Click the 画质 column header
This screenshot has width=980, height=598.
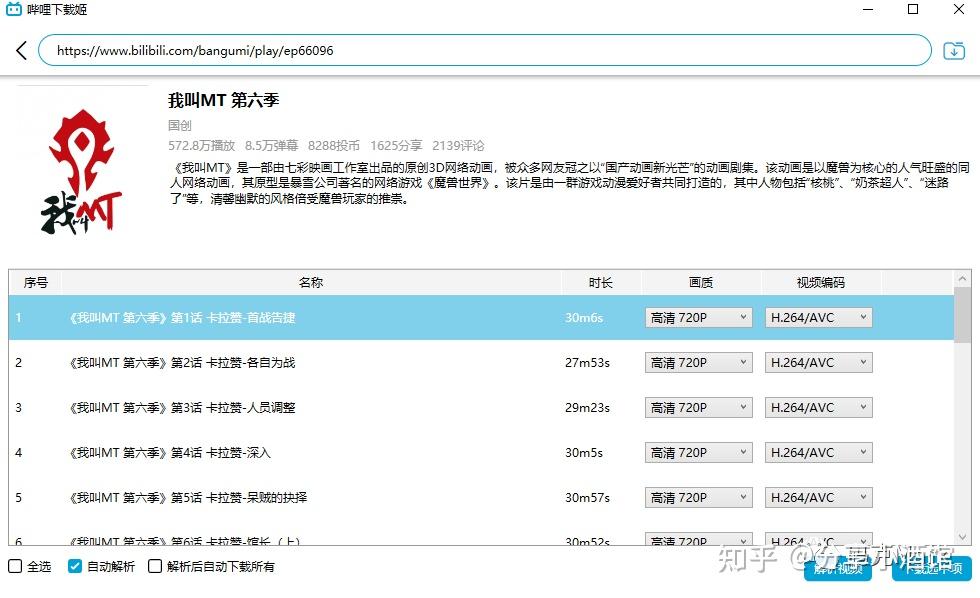[701, 282]
